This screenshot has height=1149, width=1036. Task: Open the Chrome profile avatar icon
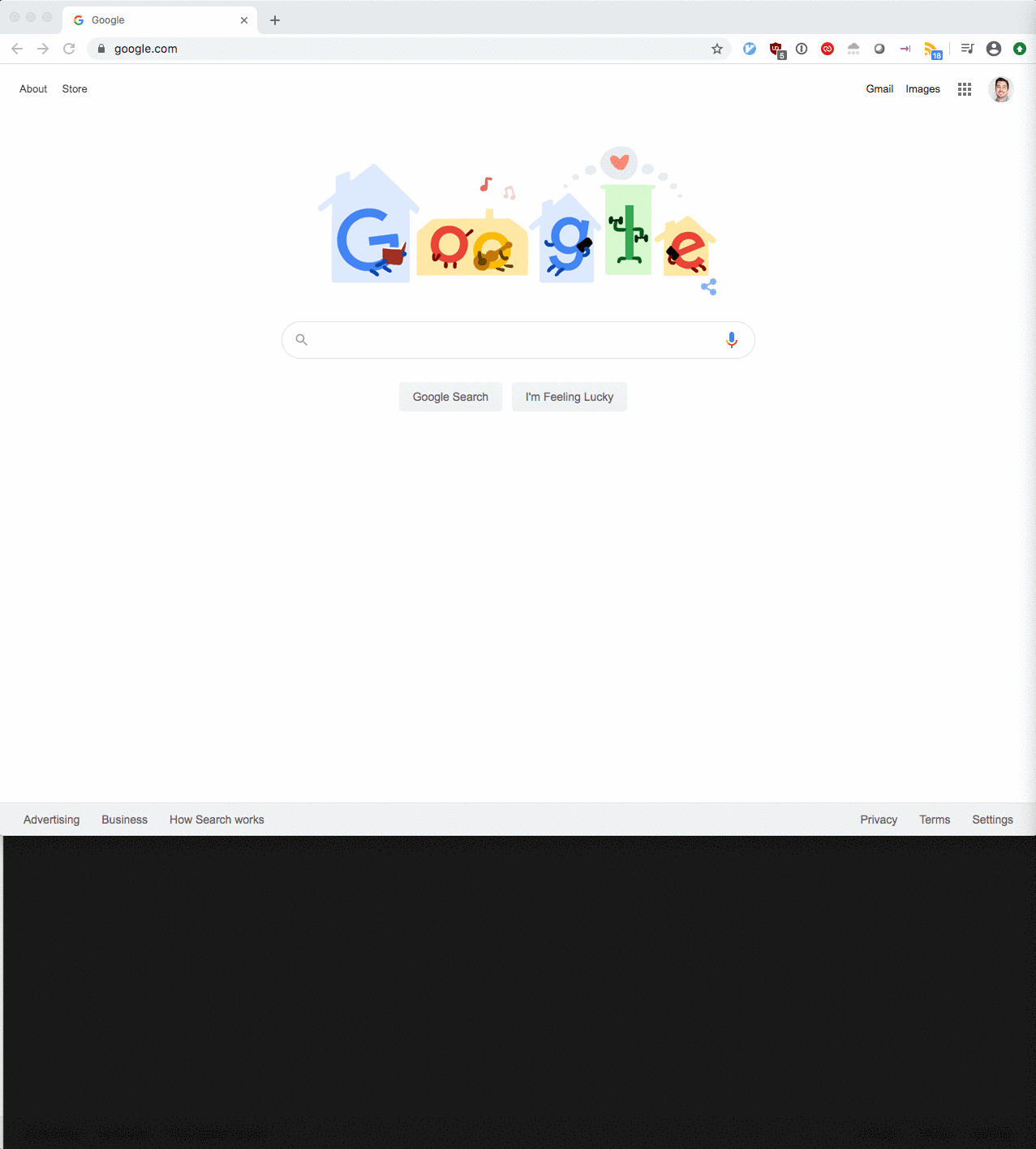pos(993,49)
